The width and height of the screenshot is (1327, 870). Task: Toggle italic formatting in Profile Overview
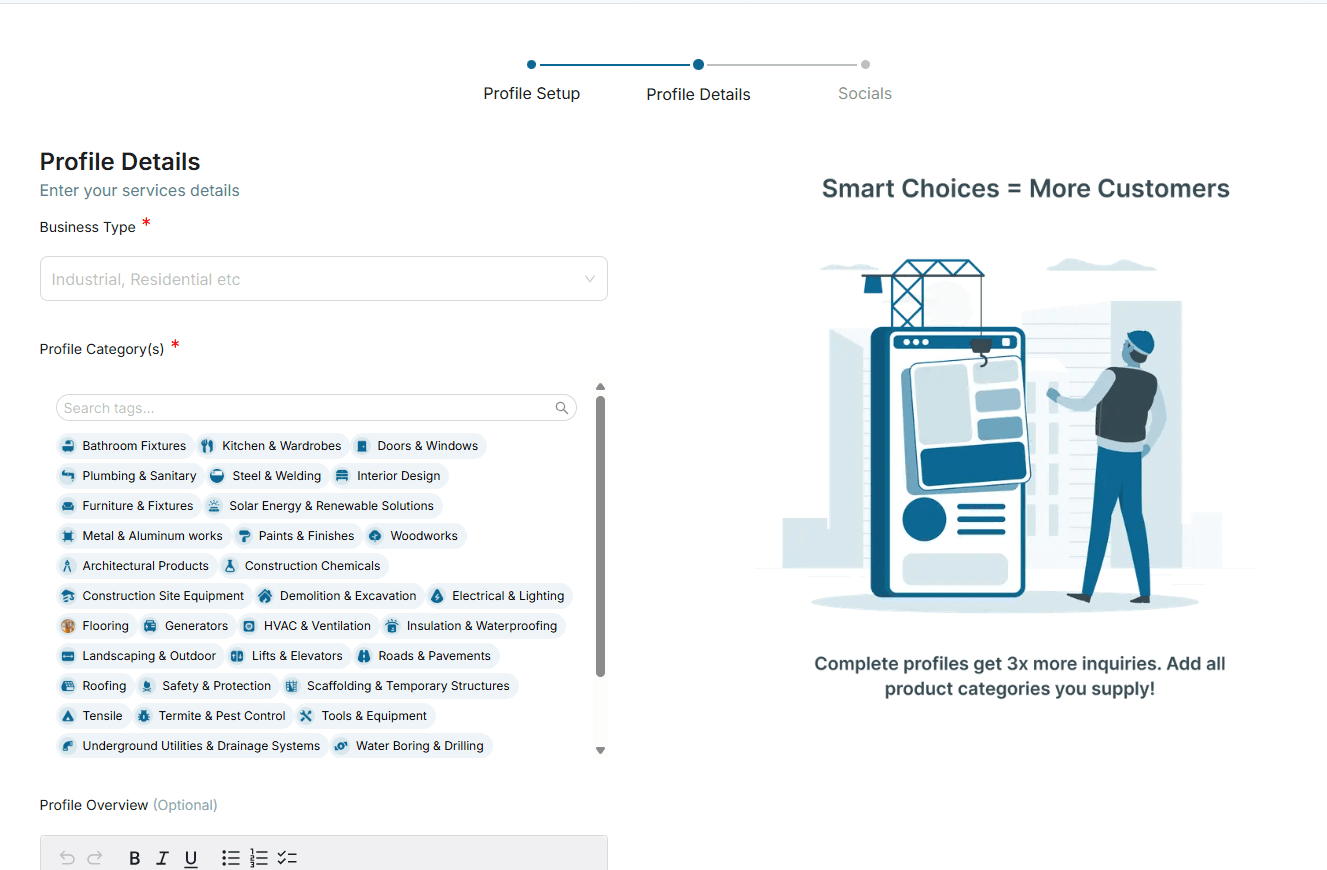(x=162, y=858)
